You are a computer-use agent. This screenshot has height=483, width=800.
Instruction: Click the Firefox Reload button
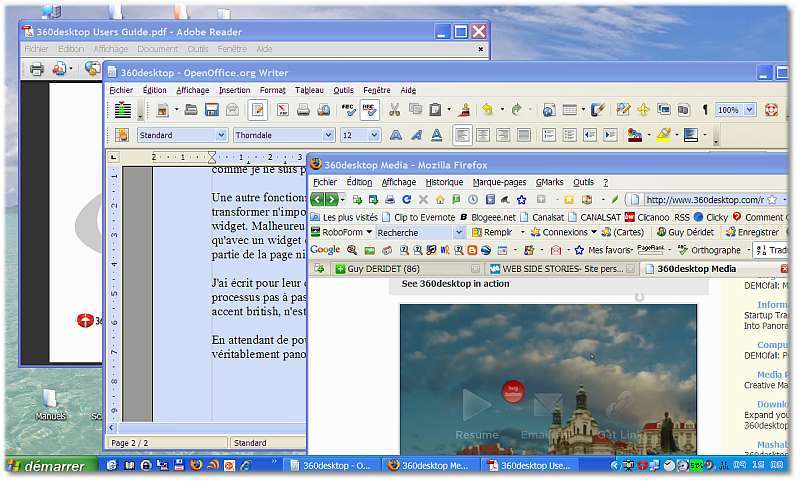(407, 199)
